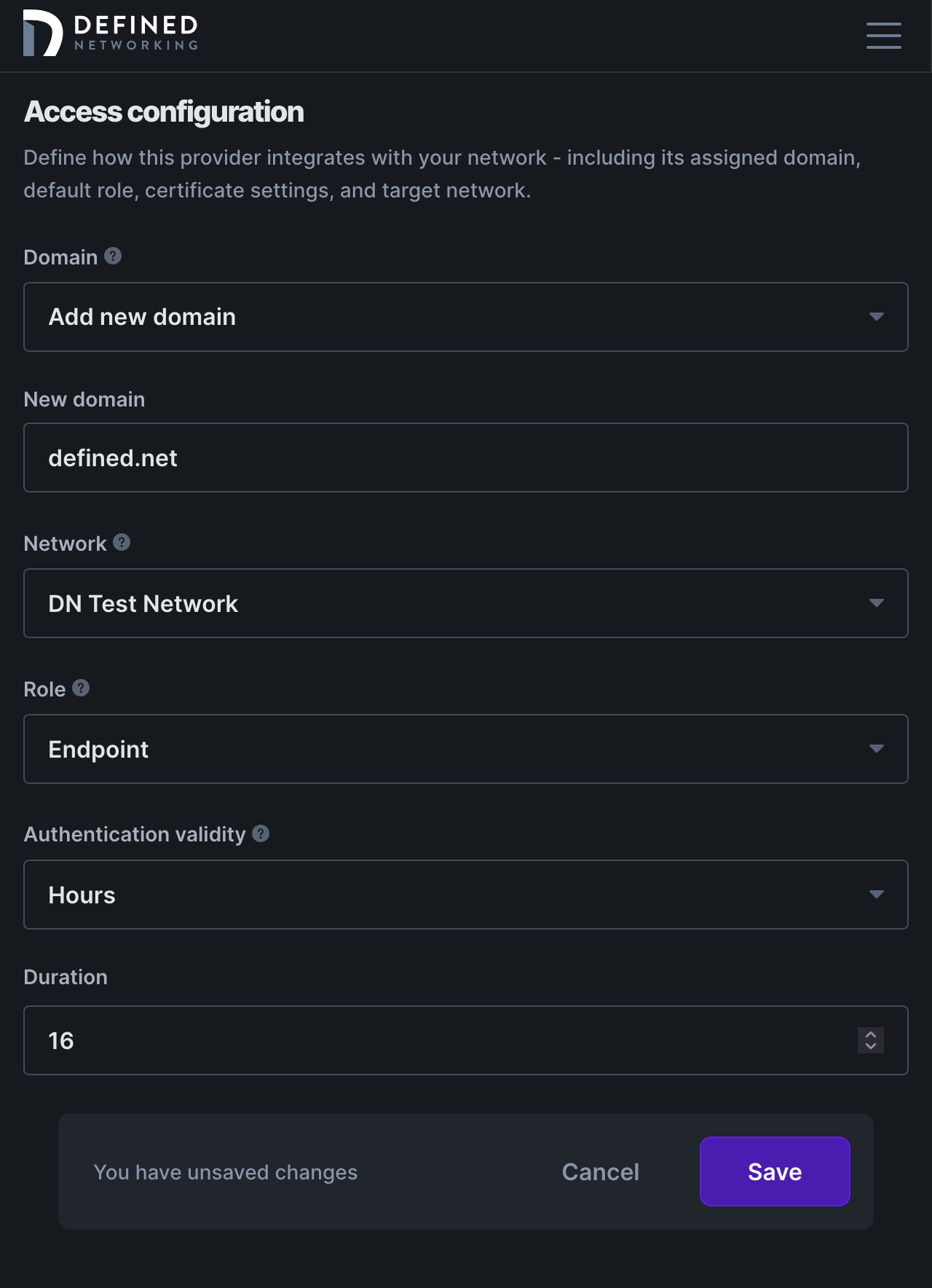The width and height of the screenshot is (932, 1288).
Task: Open the DN Test Network dropdown
Action: click(x=466, y=603)
